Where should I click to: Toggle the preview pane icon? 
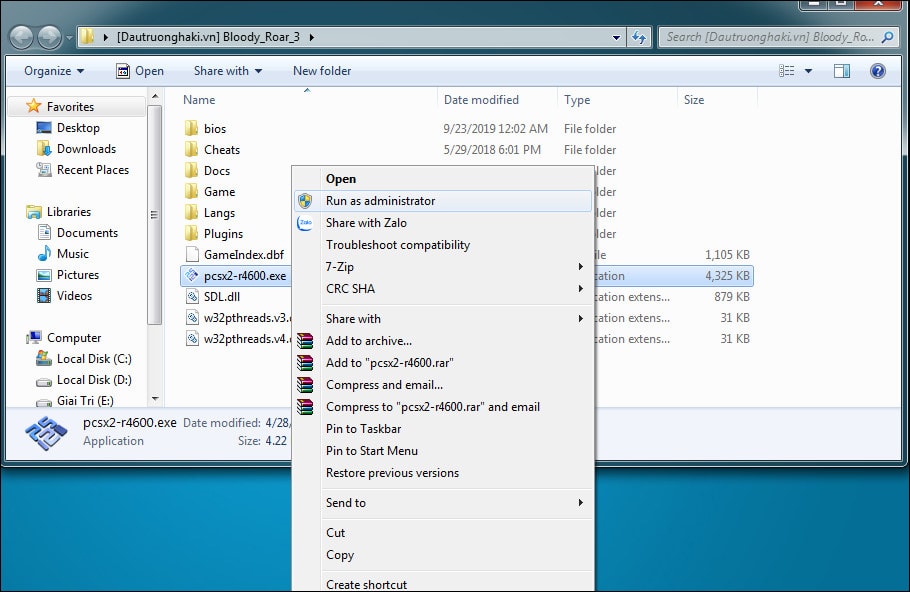(842, 71)
